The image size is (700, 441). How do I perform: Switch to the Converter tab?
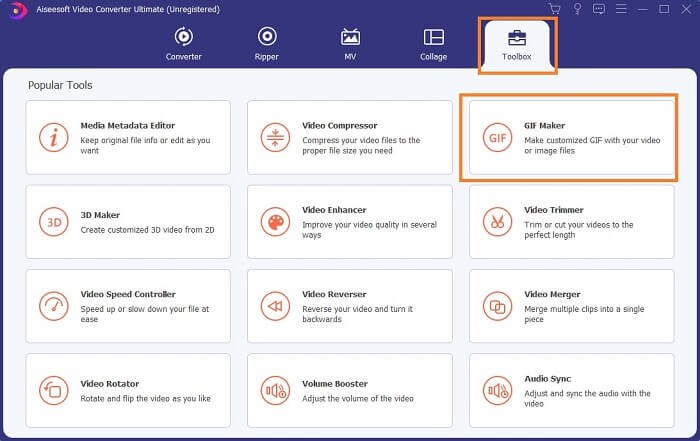click(x=183, y=44)
